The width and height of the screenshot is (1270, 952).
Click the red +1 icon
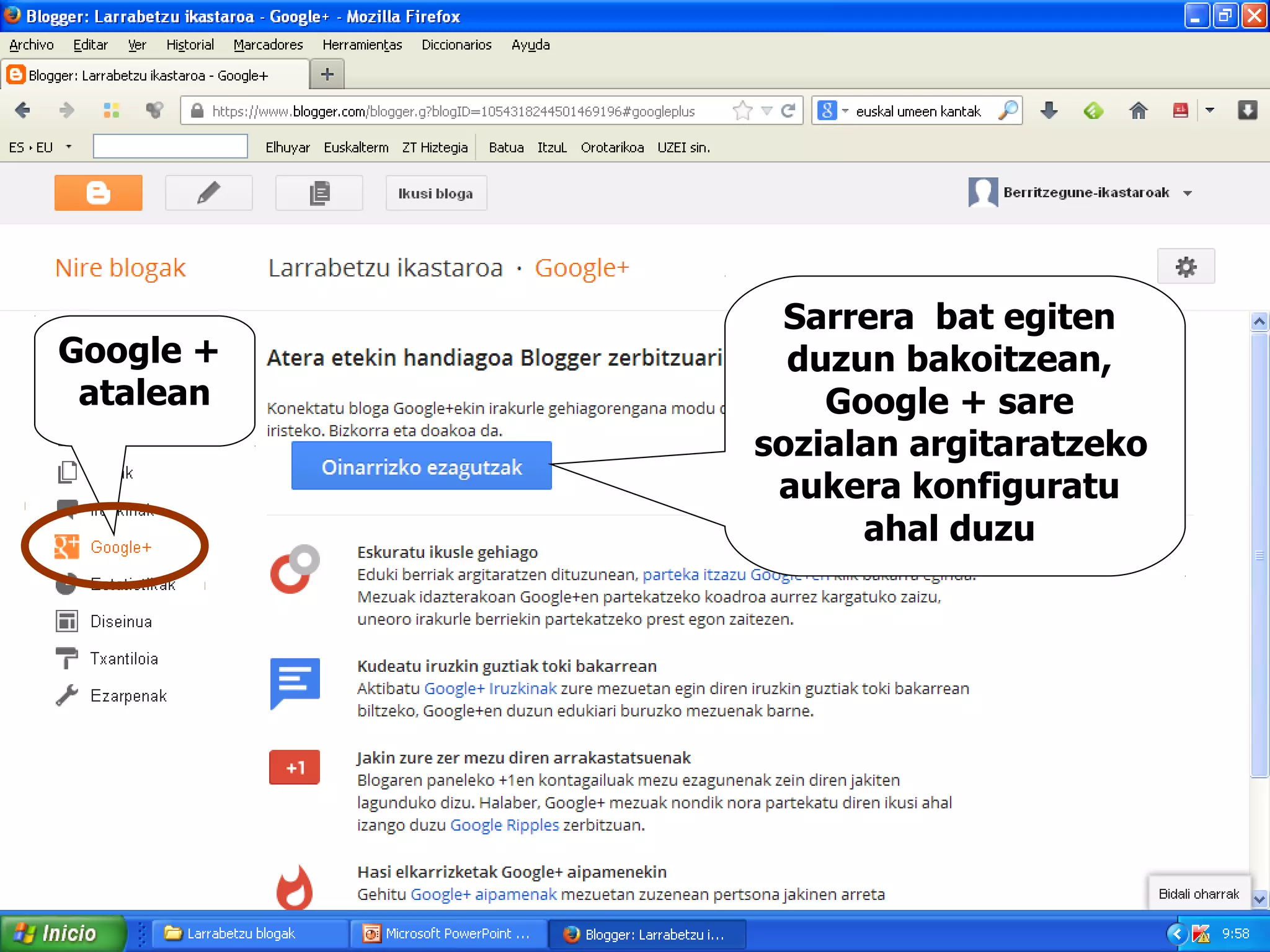coord(295,767)
